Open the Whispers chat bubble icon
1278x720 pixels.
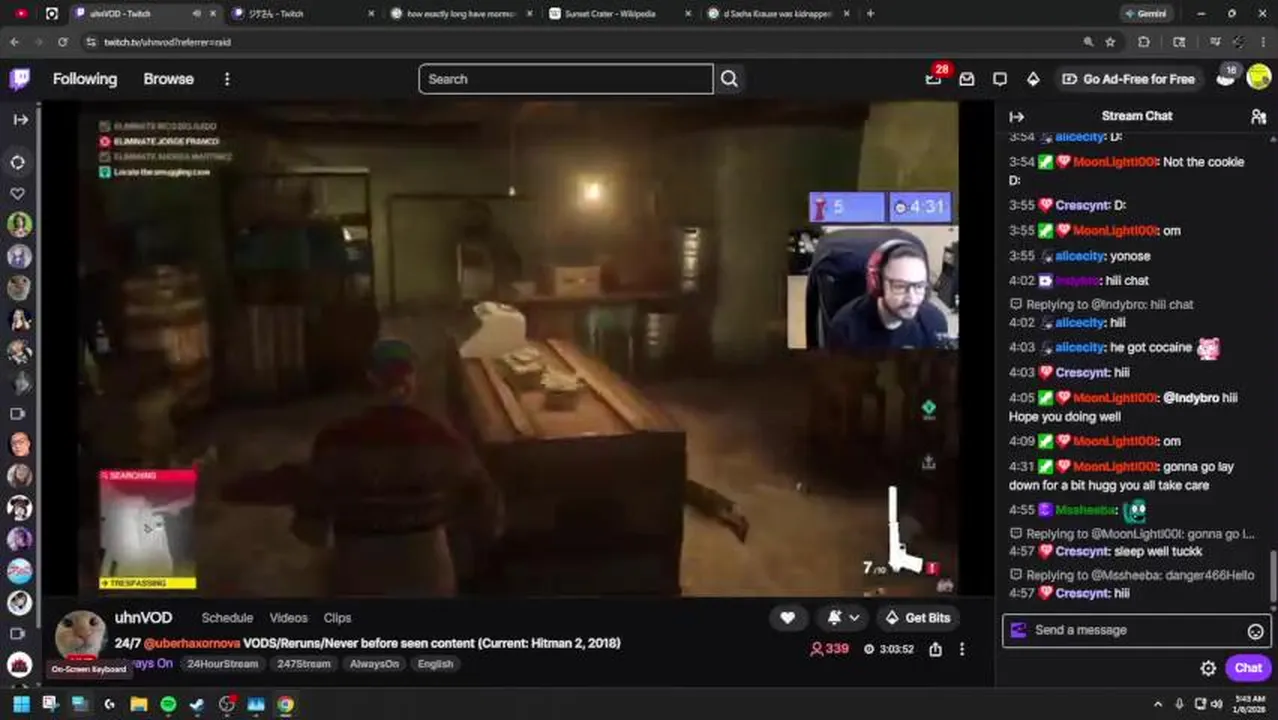click(1000, 79)
